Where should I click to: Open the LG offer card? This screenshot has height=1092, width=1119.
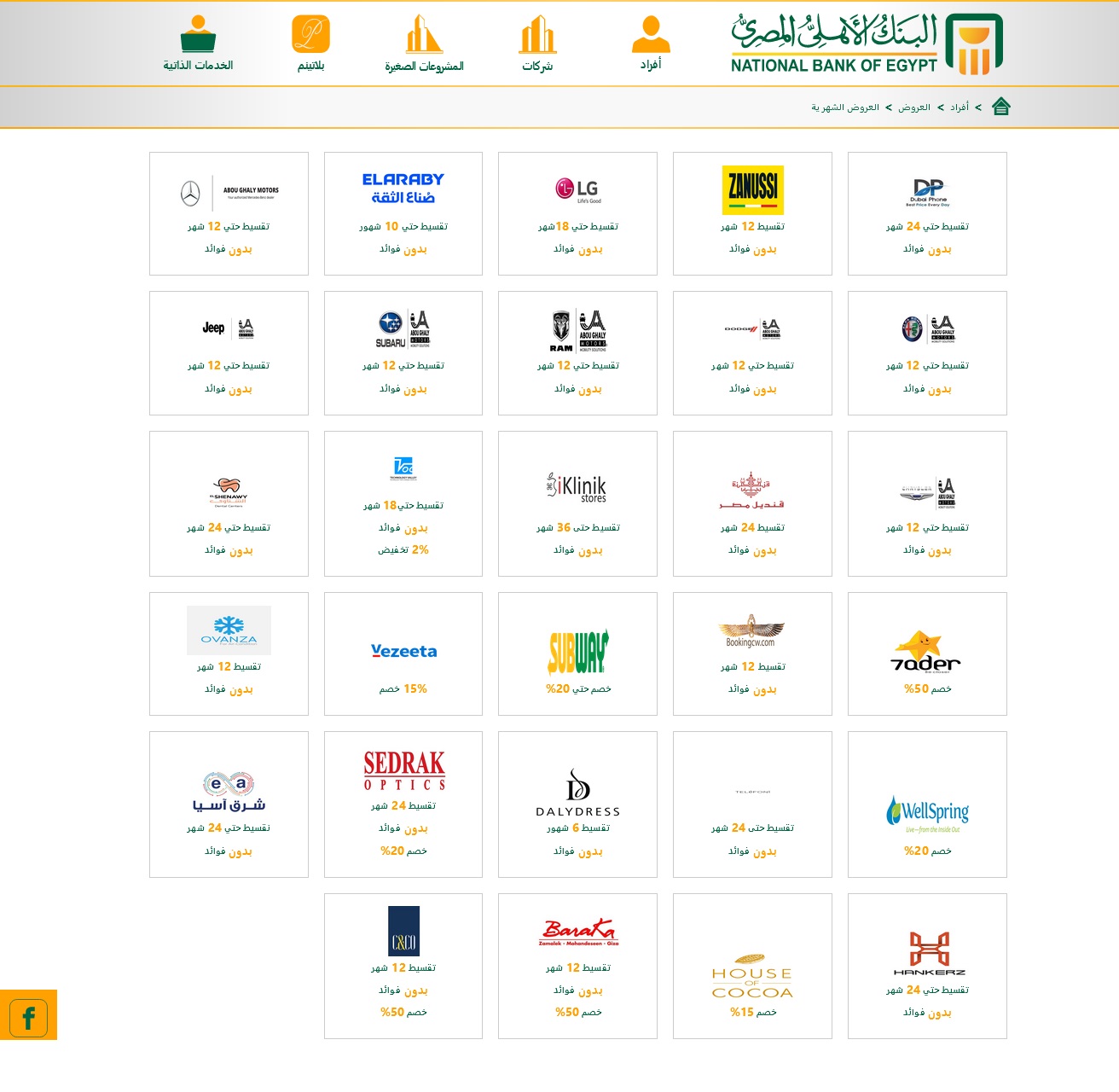pos(577,213)
